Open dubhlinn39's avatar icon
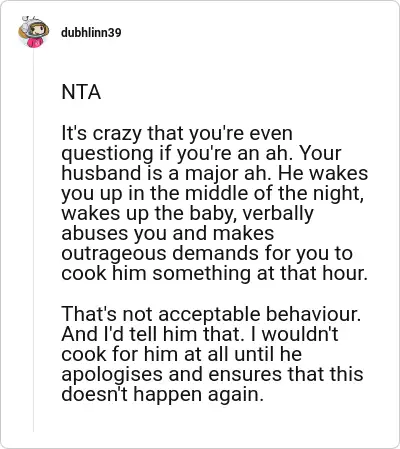The width and height of the screenshot is (400, 449). pos(33,32)
